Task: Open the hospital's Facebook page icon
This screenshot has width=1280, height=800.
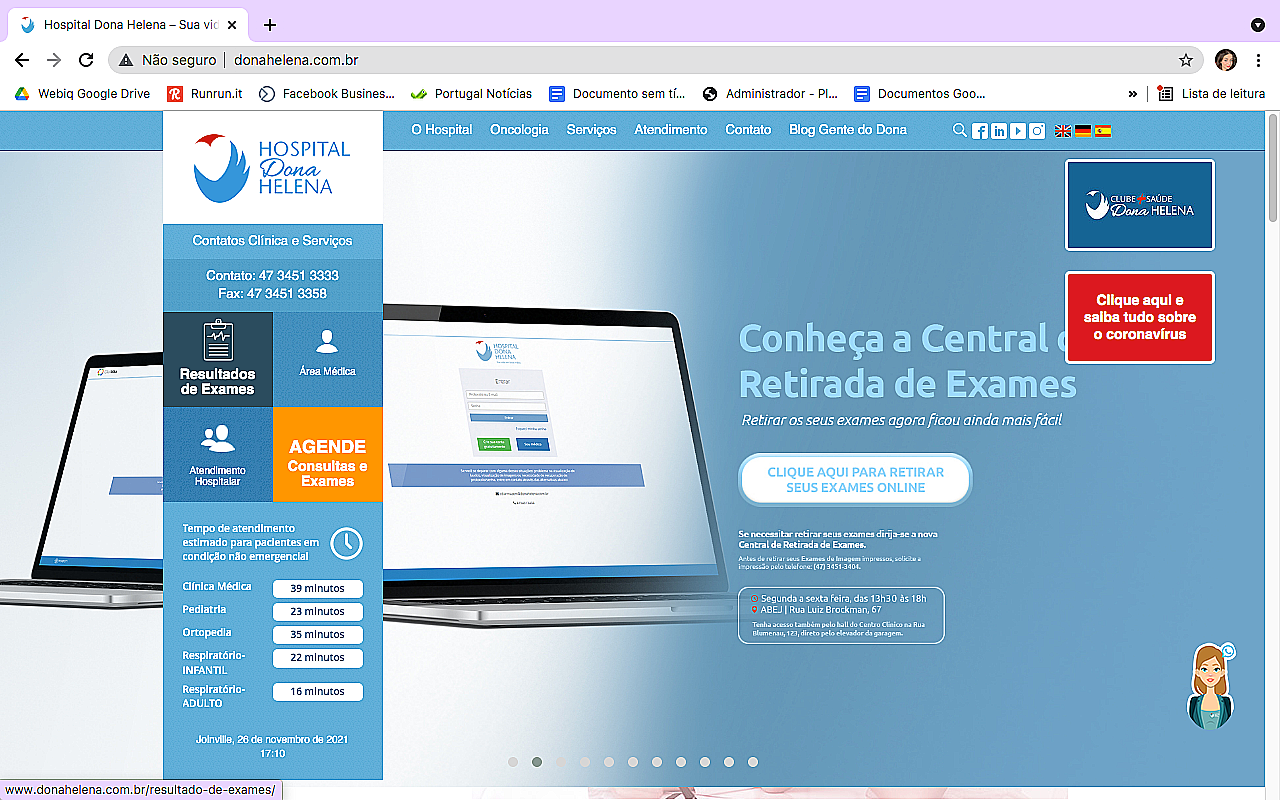Action: 980,131
